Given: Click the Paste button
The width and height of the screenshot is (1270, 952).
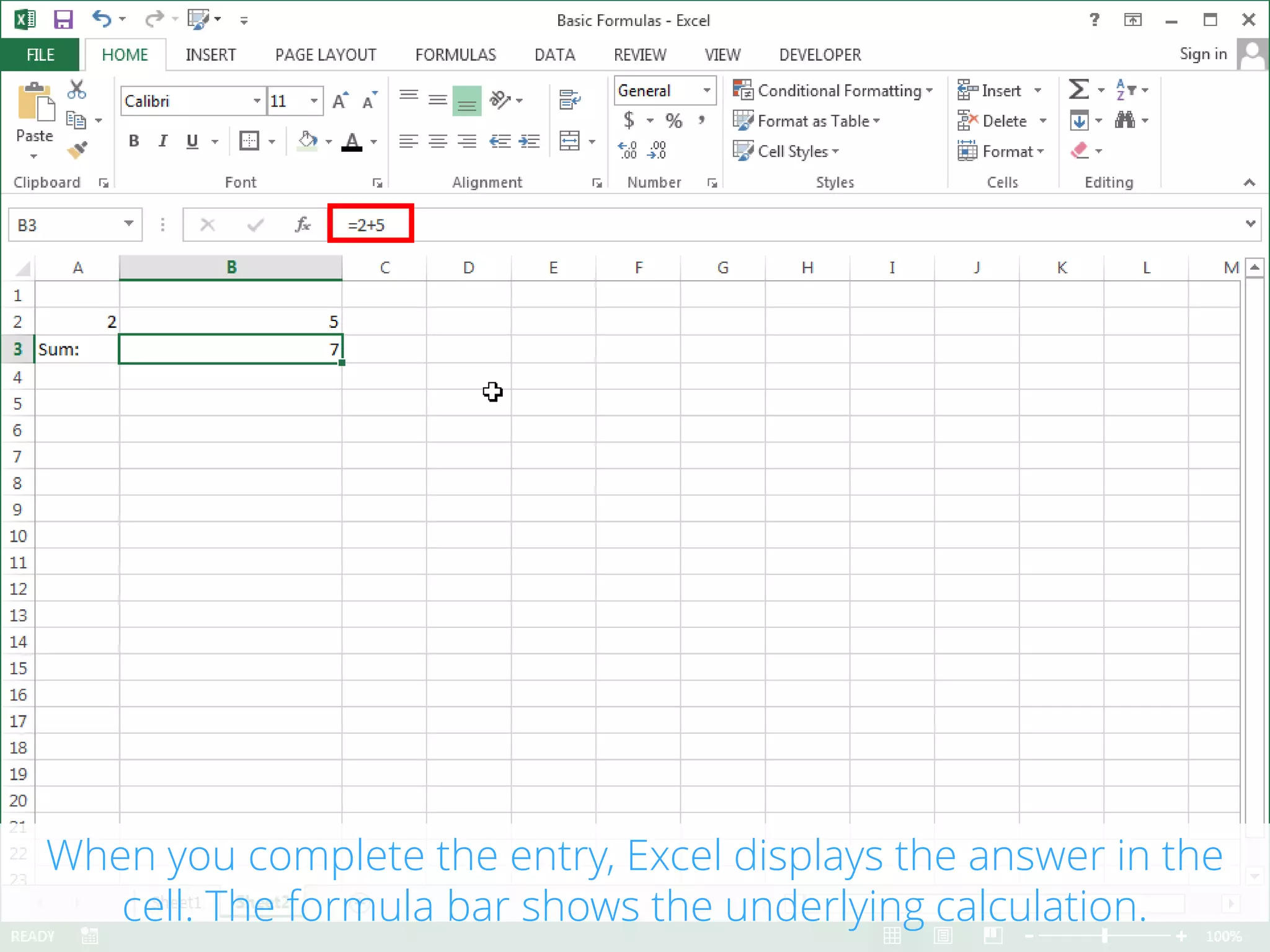Looking at the screenshot, I should pos(35,105).
